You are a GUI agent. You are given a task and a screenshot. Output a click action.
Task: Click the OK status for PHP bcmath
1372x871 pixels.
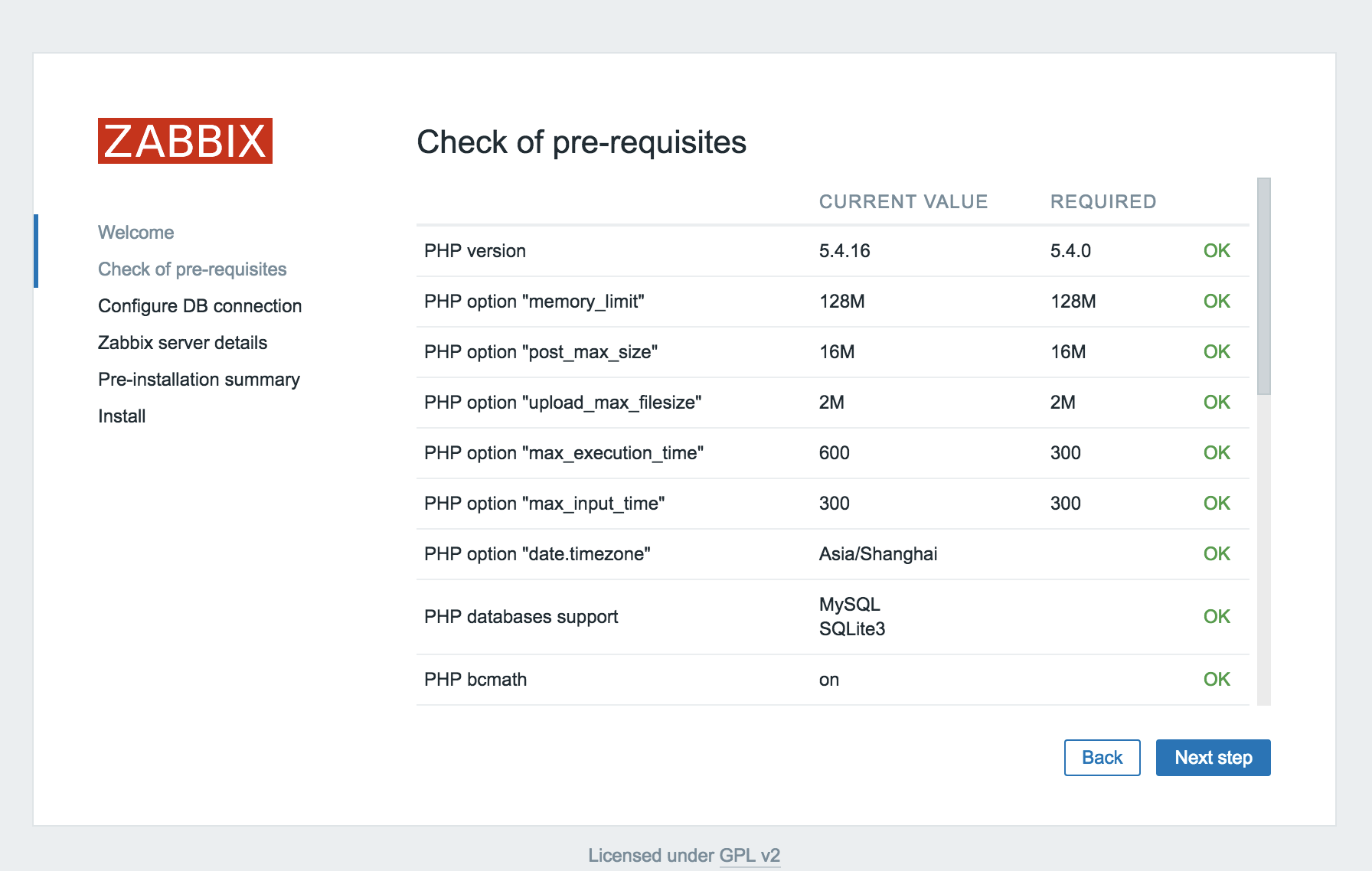click(1217, 680)
